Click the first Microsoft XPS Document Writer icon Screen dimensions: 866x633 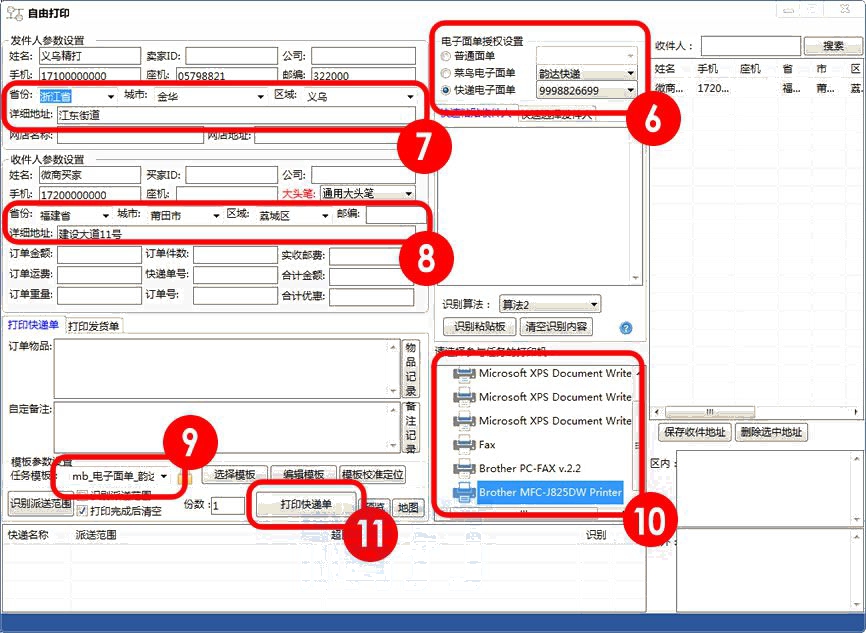(x=464, y=373)
